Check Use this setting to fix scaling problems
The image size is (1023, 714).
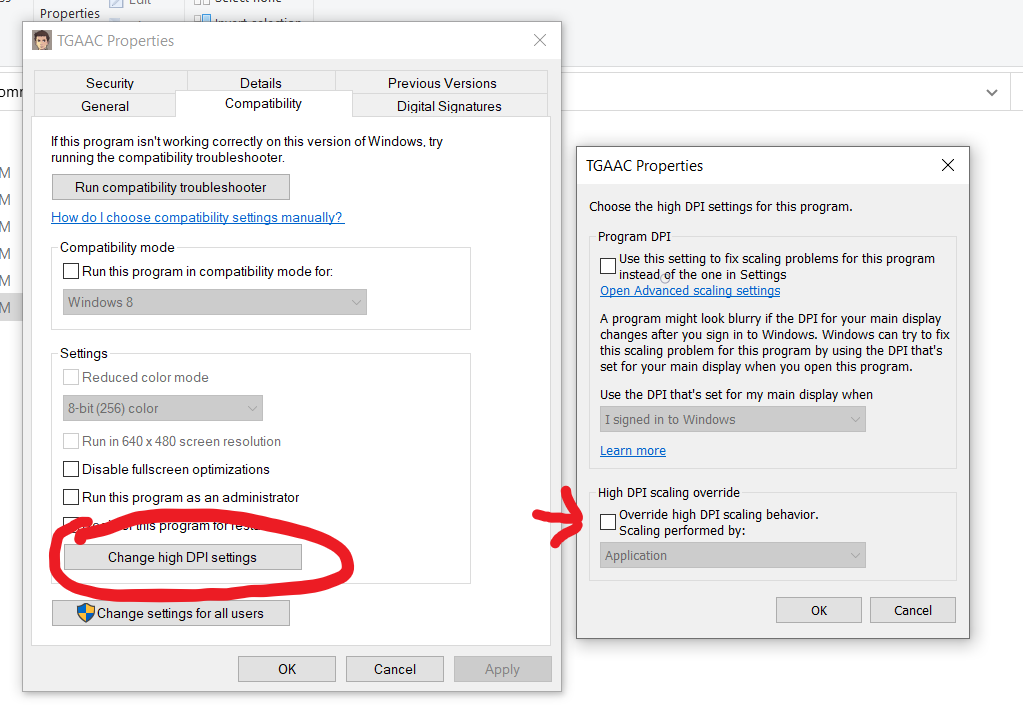[x=608, y=266]
